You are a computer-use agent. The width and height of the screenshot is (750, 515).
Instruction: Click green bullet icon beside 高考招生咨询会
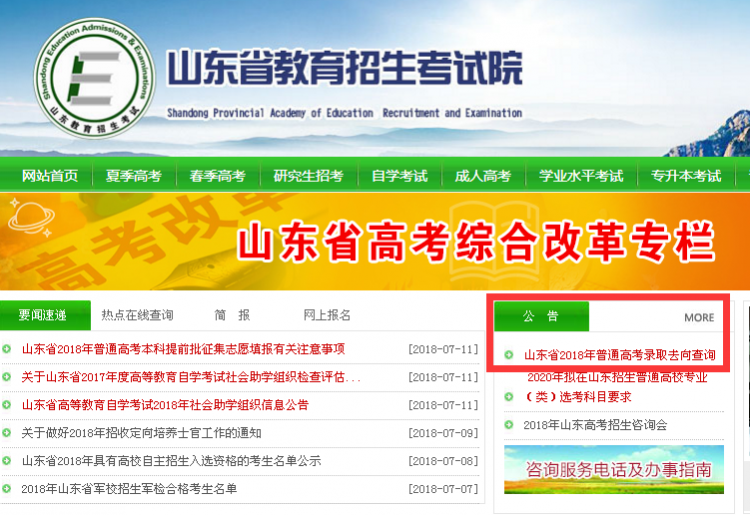pyautogui.click(x=509, y=425)
